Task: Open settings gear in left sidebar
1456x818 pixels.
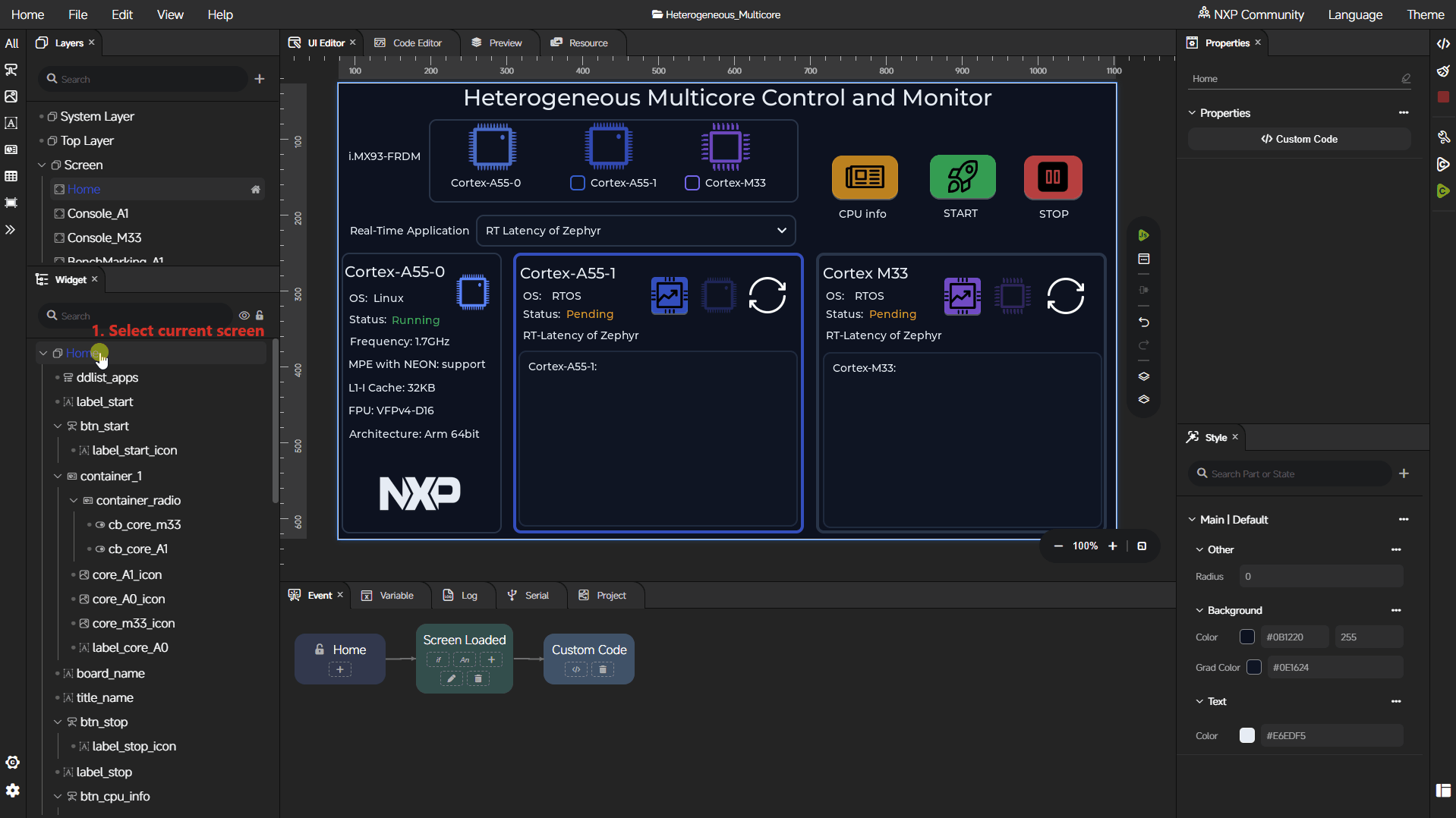Action: point(12,791)
